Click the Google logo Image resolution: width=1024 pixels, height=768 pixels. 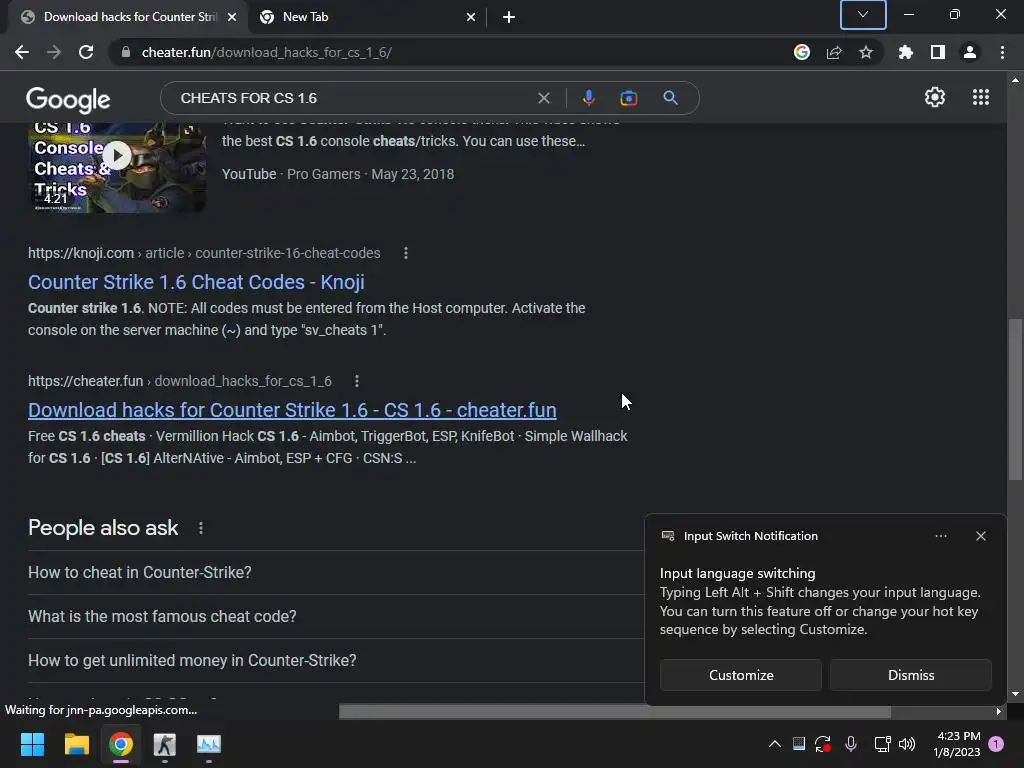[68, 99]
